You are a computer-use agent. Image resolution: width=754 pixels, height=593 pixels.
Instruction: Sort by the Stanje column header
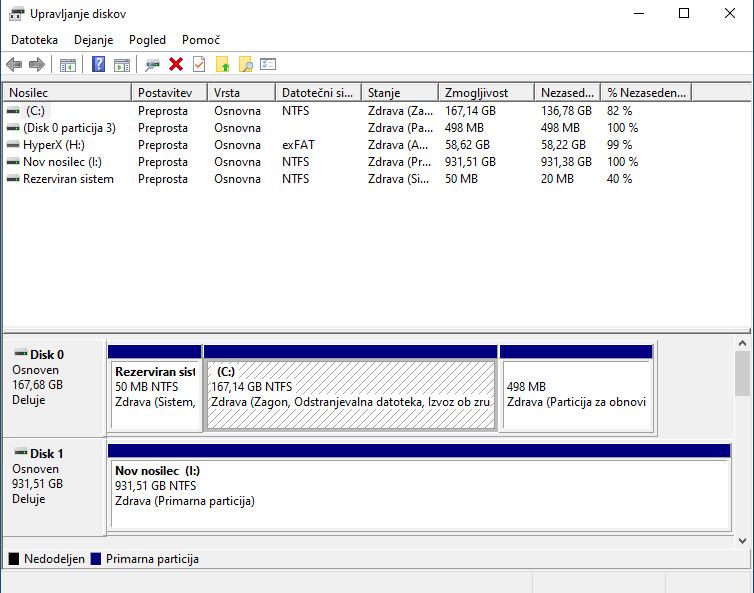click(400, 92)
